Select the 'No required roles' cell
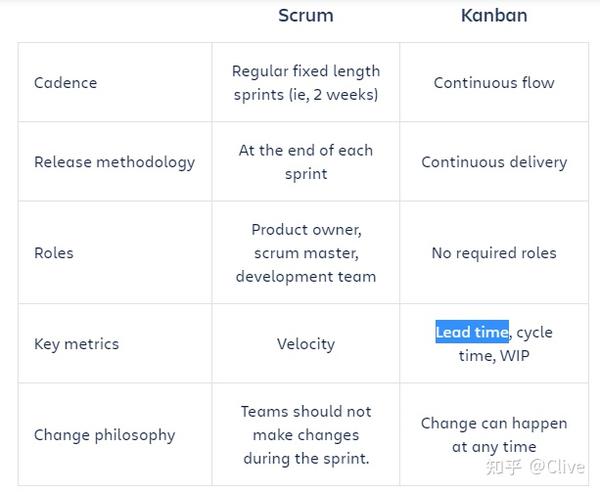The image size is (600, 492). 493,253
